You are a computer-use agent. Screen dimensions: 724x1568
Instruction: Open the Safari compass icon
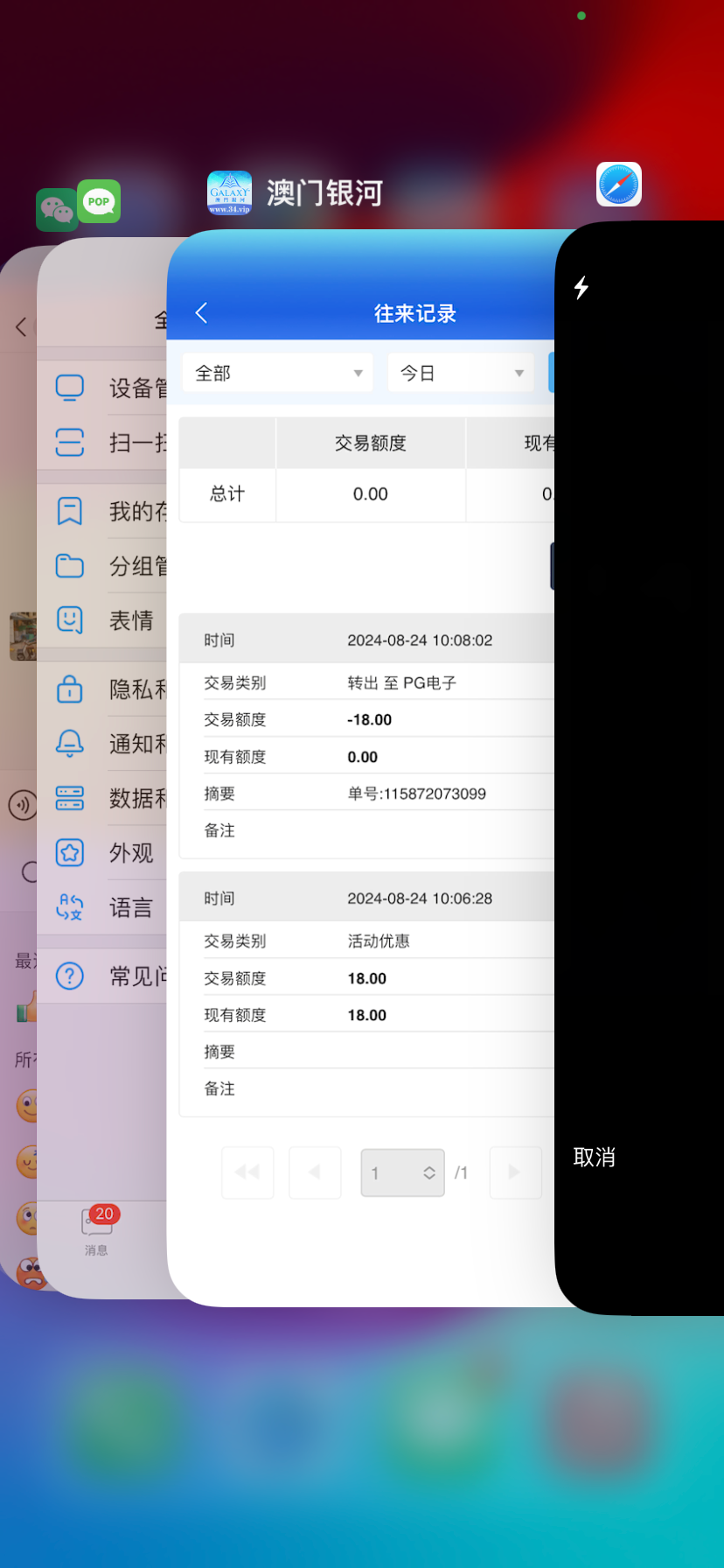click(618, 185)
